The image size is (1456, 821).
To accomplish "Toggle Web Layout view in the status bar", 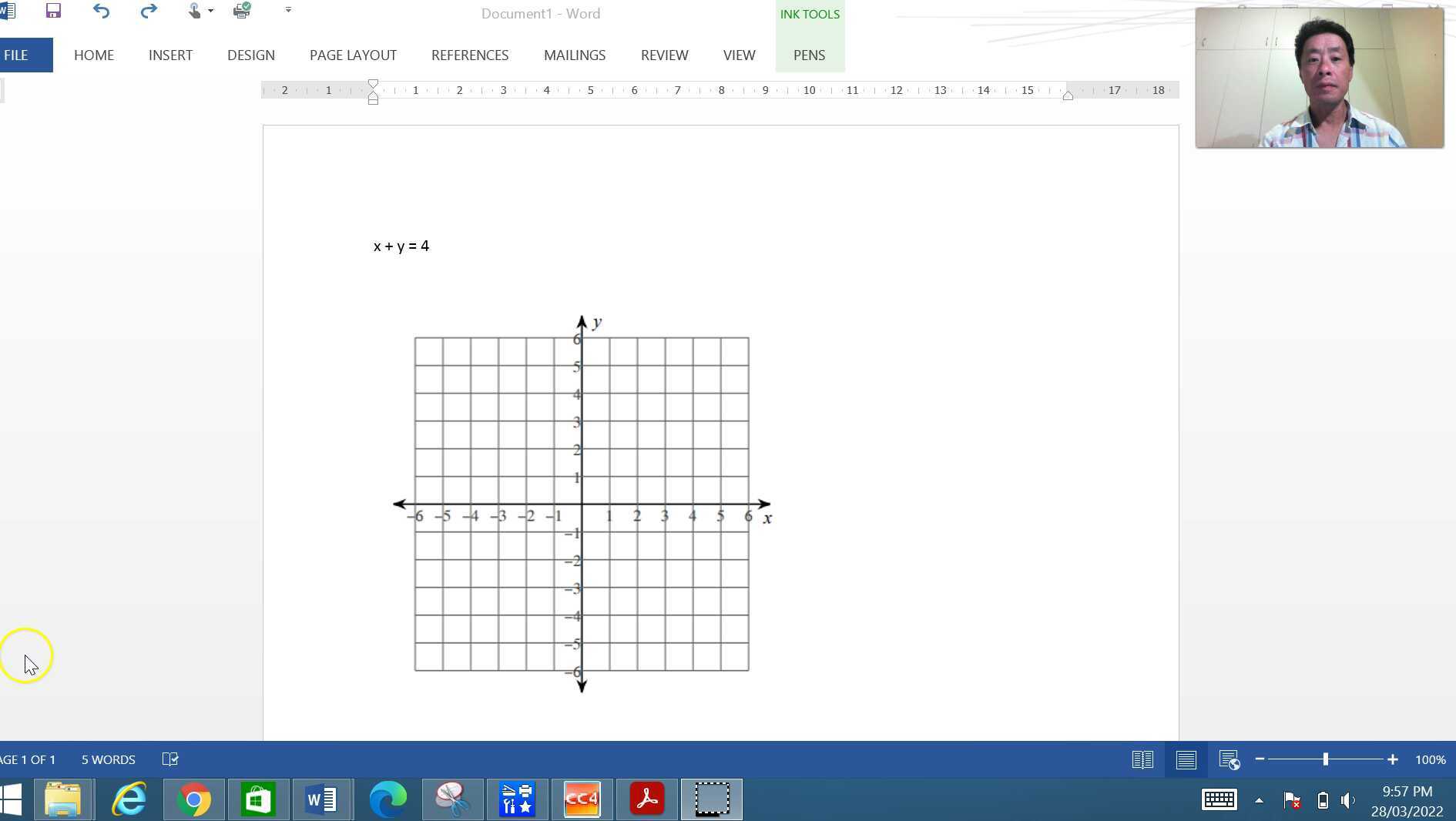I will point(1229,759).
